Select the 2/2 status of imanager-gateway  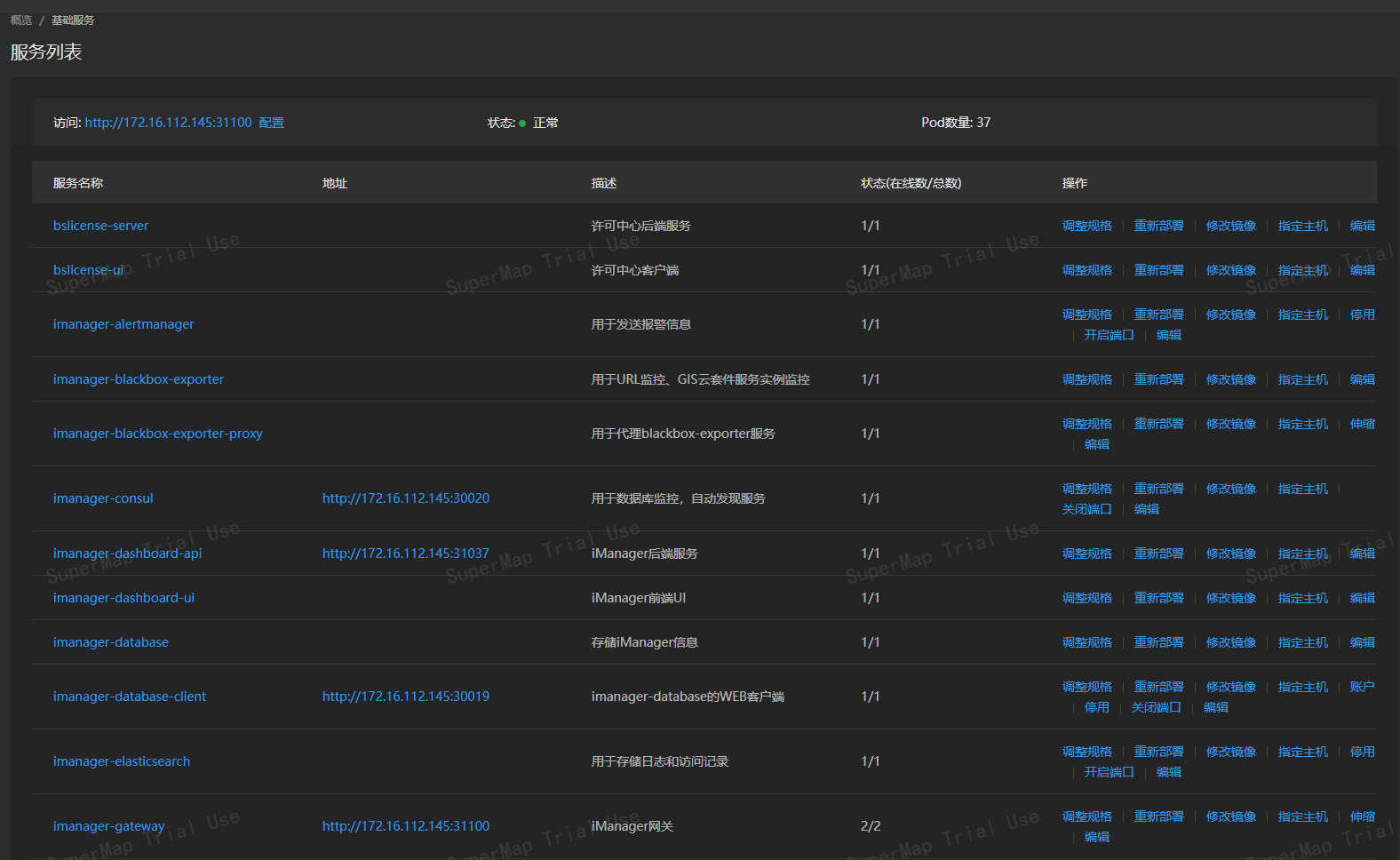[x=871, y=826]
